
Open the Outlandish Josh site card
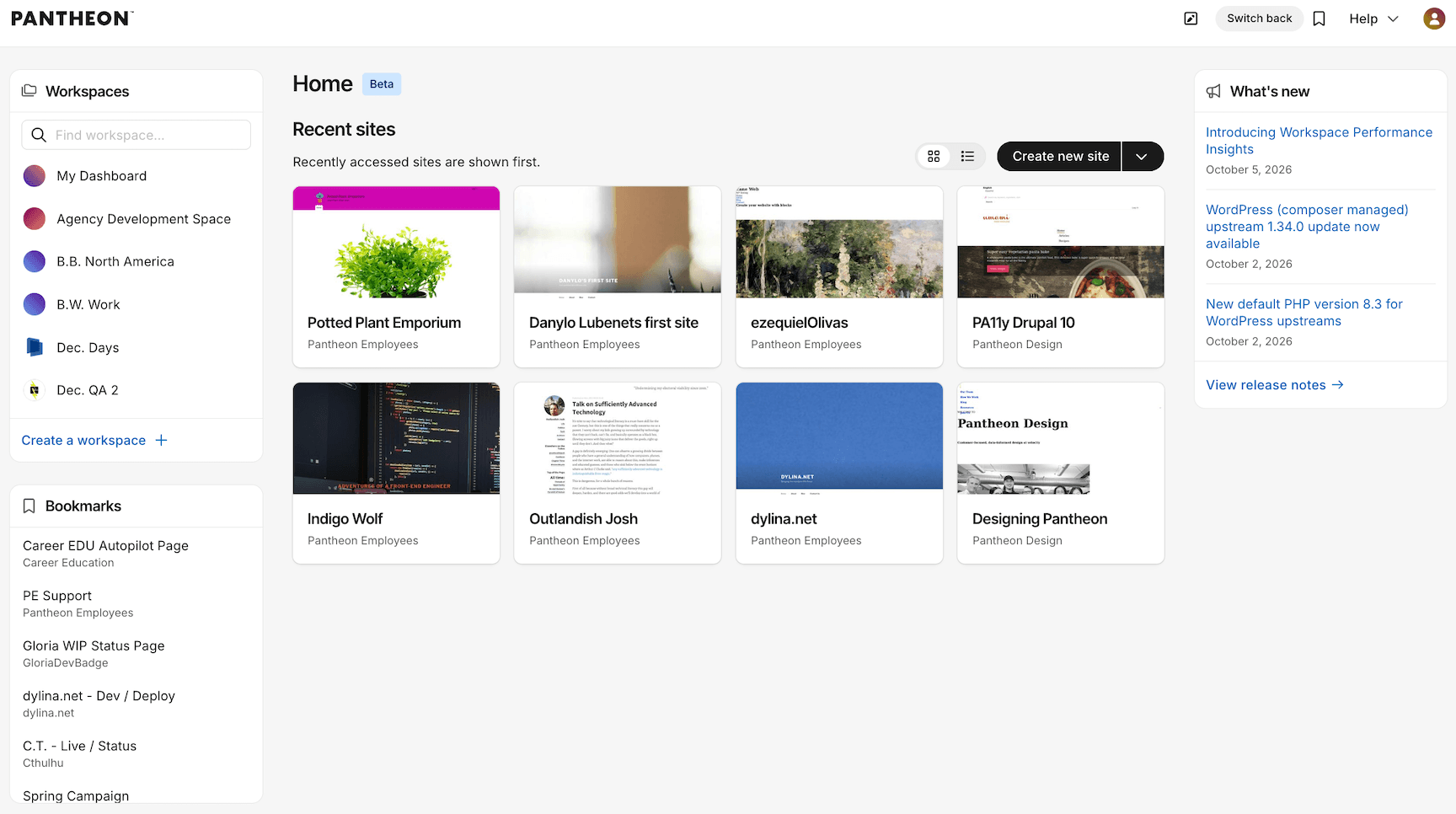click(x=618, y=473)
